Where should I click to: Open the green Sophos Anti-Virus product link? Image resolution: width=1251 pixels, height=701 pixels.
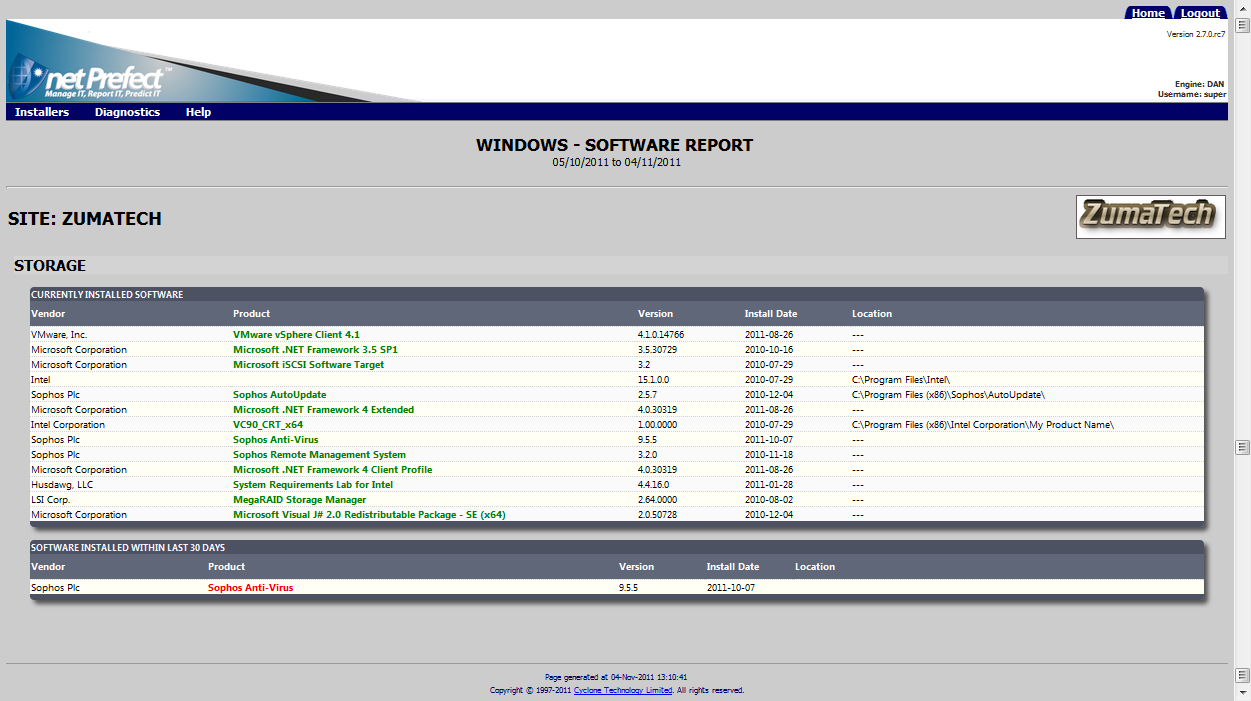pyautogui.click(x=278, y=440)
